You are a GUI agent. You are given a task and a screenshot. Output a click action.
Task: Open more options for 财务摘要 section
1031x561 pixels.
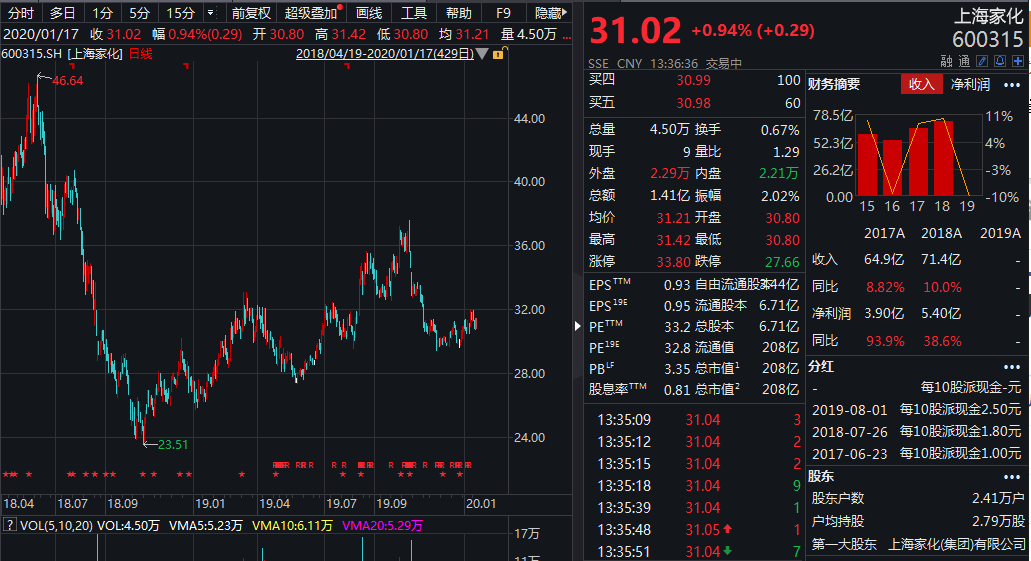coord(1011,85)
